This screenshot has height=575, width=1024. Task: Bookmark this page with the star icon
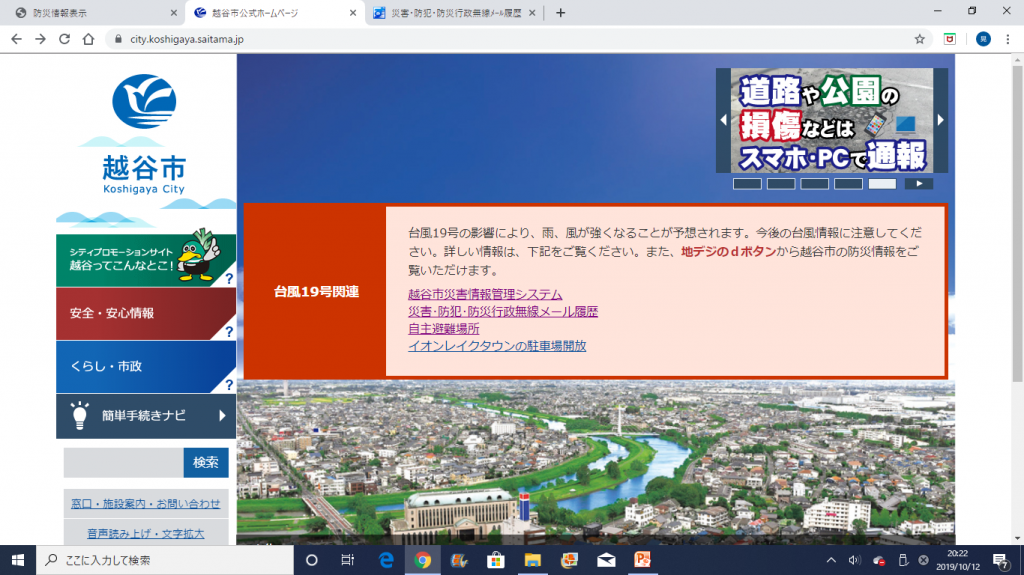click(919, 39)
